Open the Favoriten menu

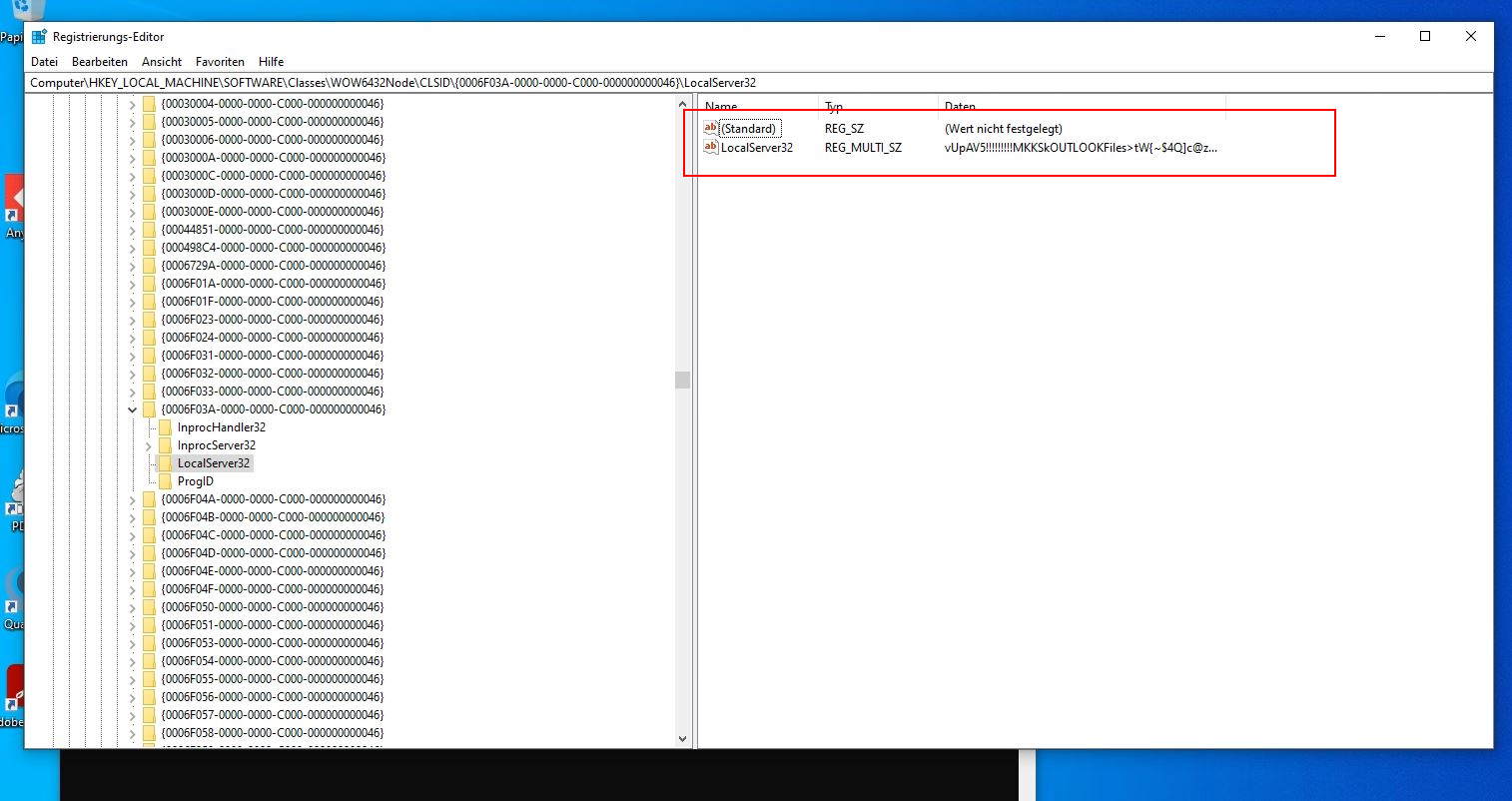pos(219,62)
